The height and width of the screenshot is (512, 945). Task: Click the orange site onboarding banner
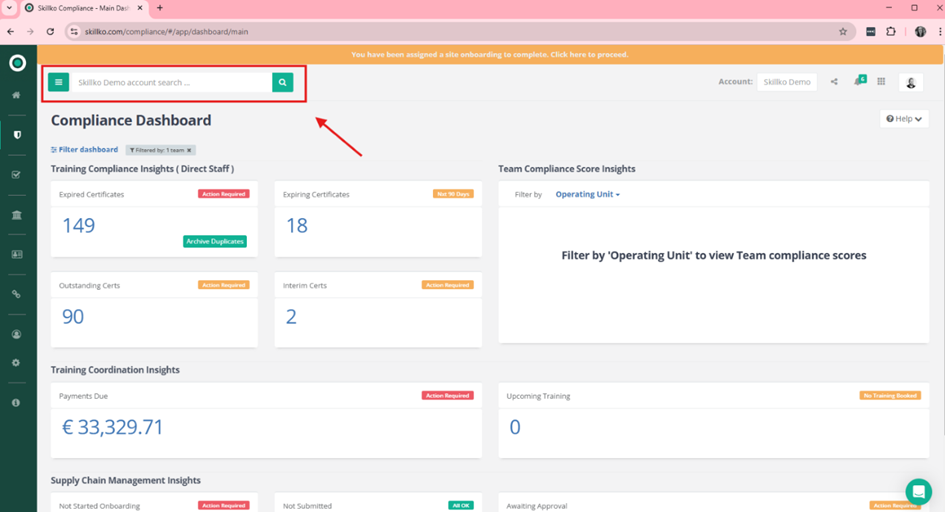click(x=490, y=54)
